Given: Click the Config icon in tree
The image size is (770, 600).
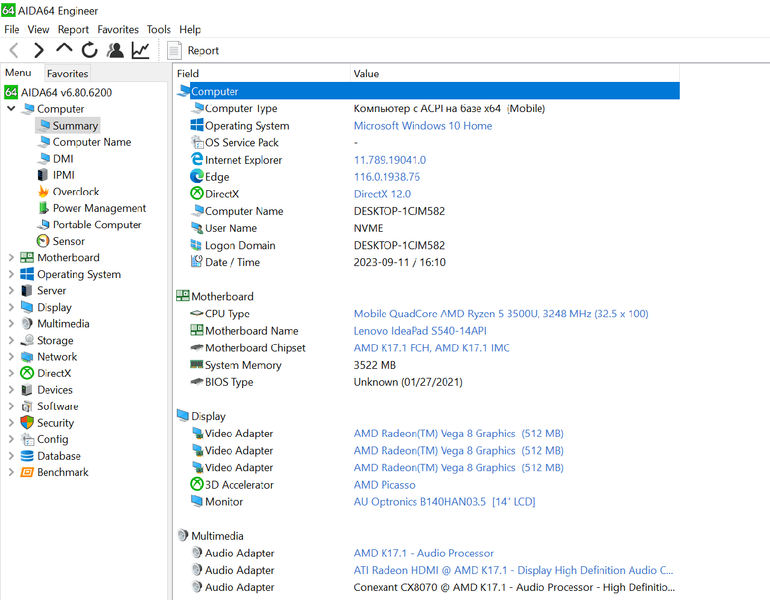Looking at the screenshot, I should [27, 439].
